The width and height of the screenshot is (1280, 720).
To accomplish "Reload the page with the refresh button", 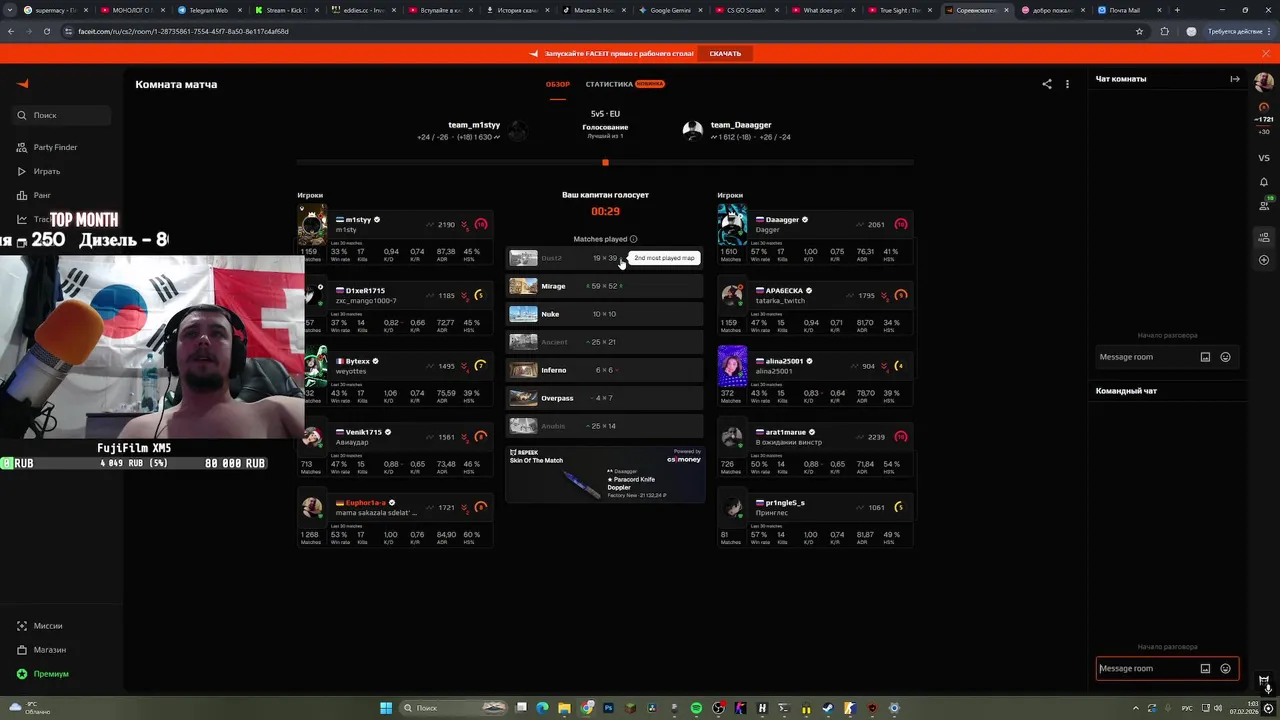I will [x=46, y=31].
